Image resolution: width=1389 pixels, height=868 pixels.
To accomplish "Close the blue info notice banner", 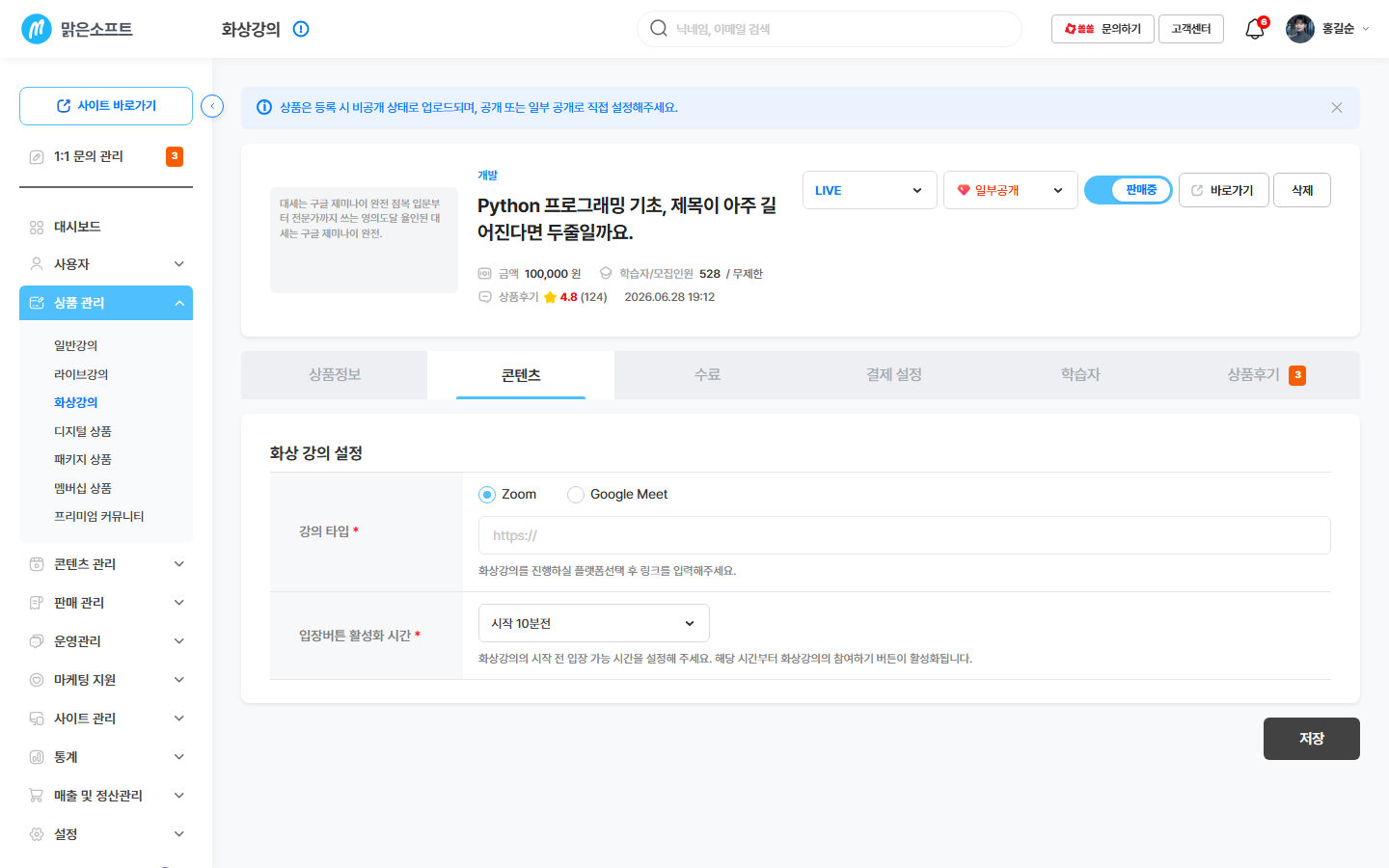I will point(1337,107).
